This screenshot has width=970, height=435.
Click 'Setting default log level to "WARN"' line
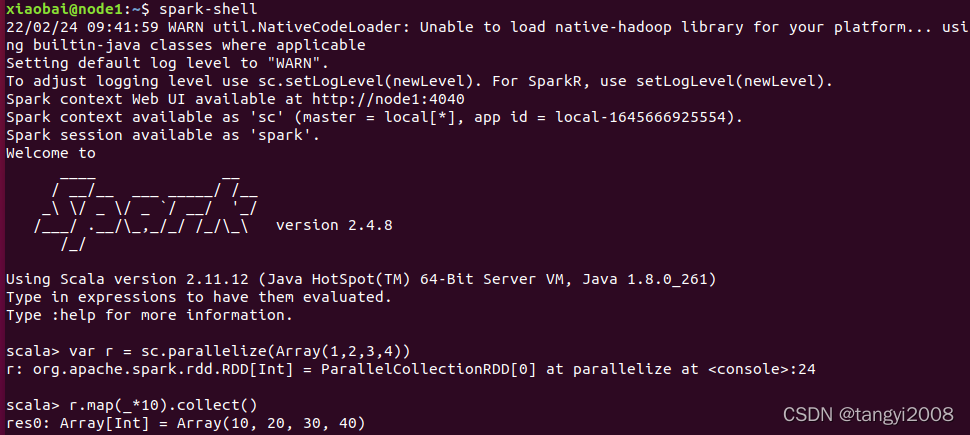[x=168, y=63]
